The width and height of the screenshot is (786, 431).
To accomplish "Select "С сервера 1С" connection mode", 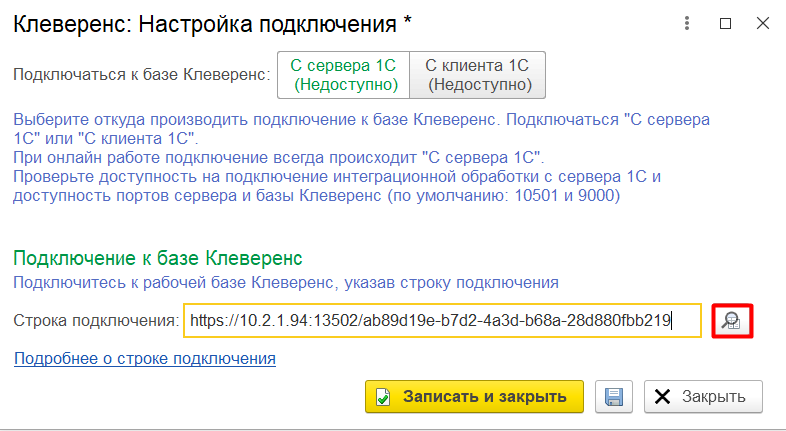I will pyautogui.click(x=344, y=75).
